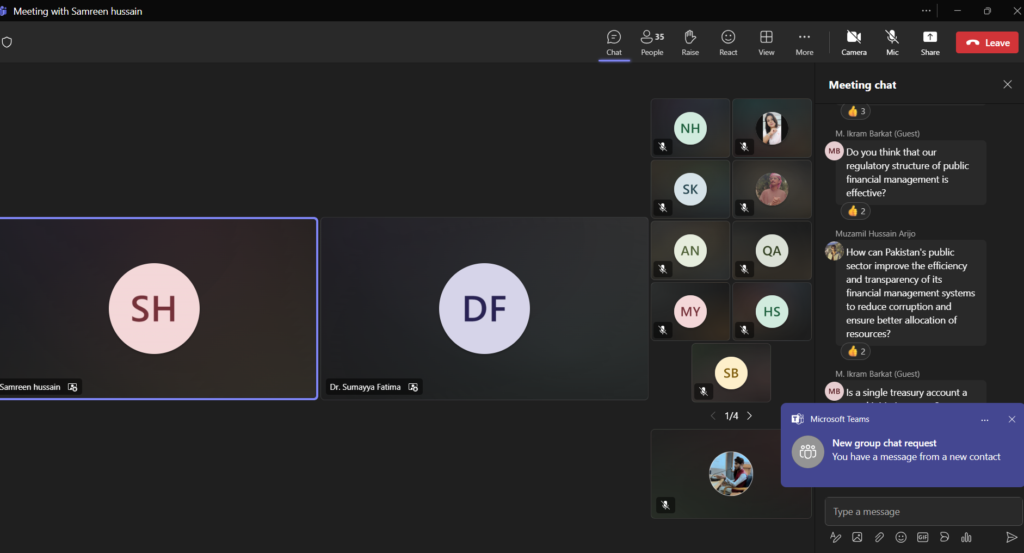Go to next participants page
The height and width of the screenshot is (553, 1024).
point(750,416)
